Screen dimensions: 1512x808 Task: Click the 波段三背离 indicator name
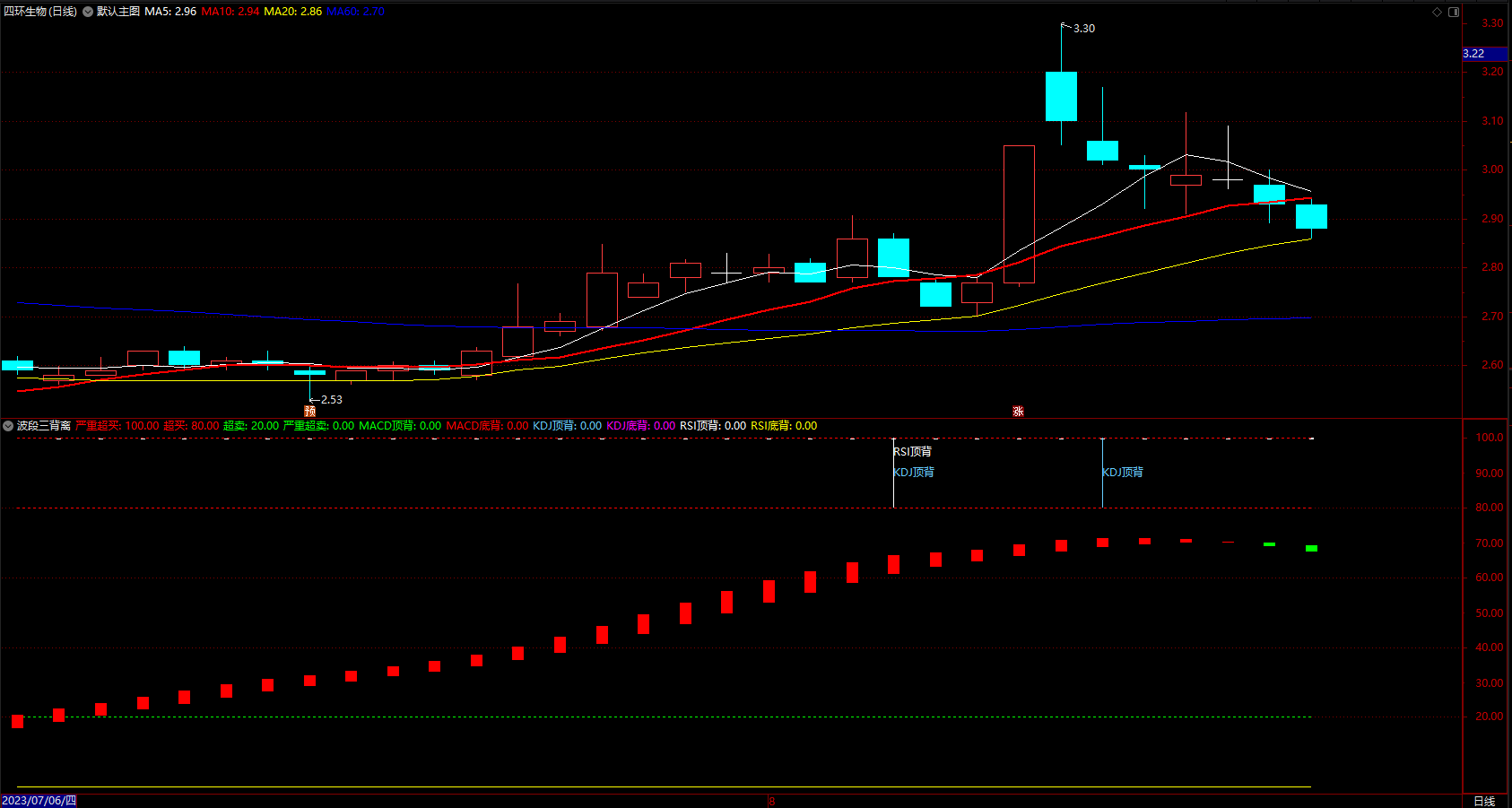[44, 426]
